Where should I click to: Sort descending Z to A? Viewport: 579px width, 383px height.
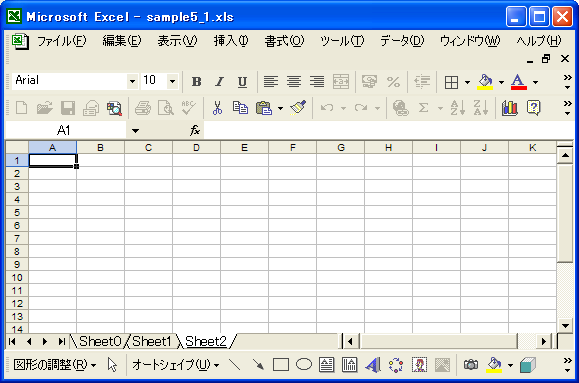(x=481, y=108)
